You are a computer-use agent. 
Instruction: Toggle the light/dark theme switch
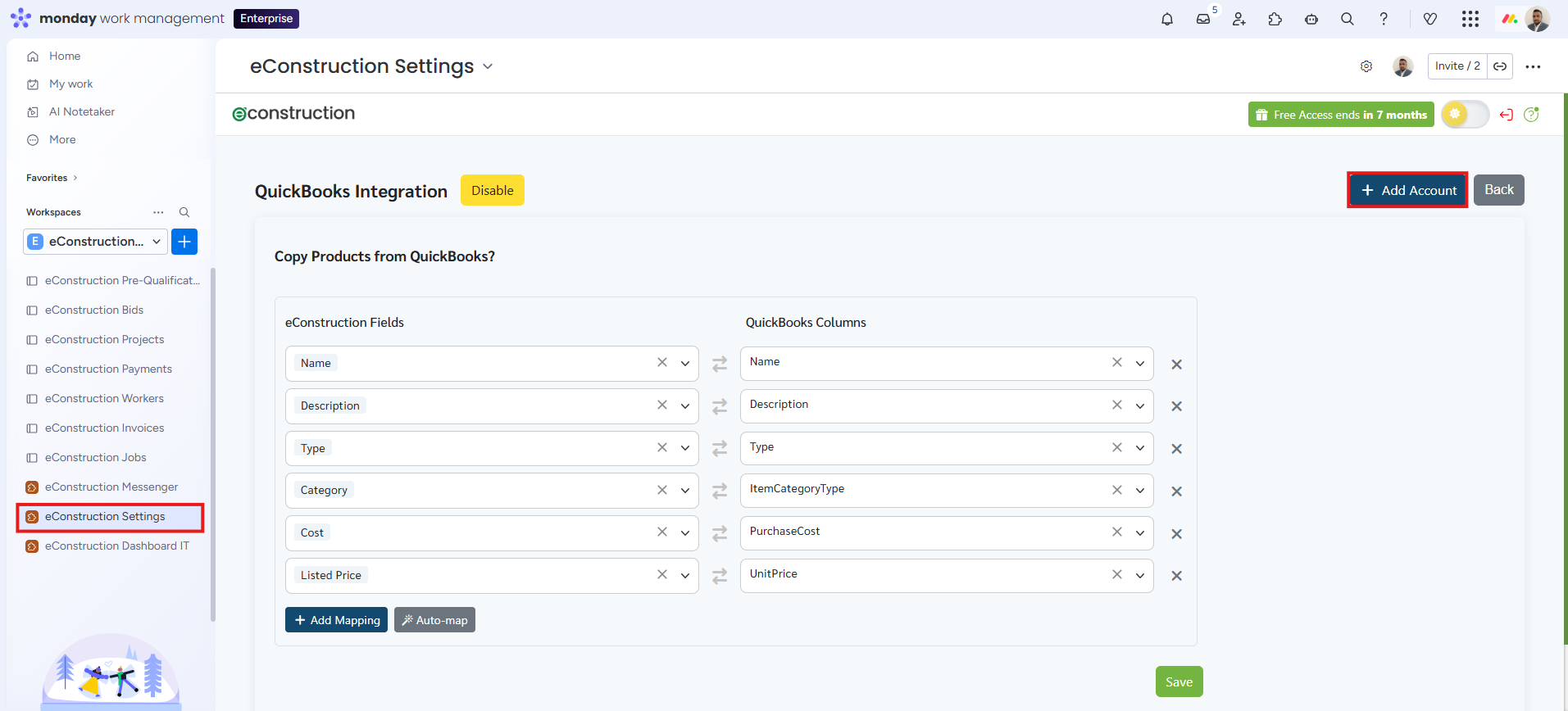(x=1465, y=115)
